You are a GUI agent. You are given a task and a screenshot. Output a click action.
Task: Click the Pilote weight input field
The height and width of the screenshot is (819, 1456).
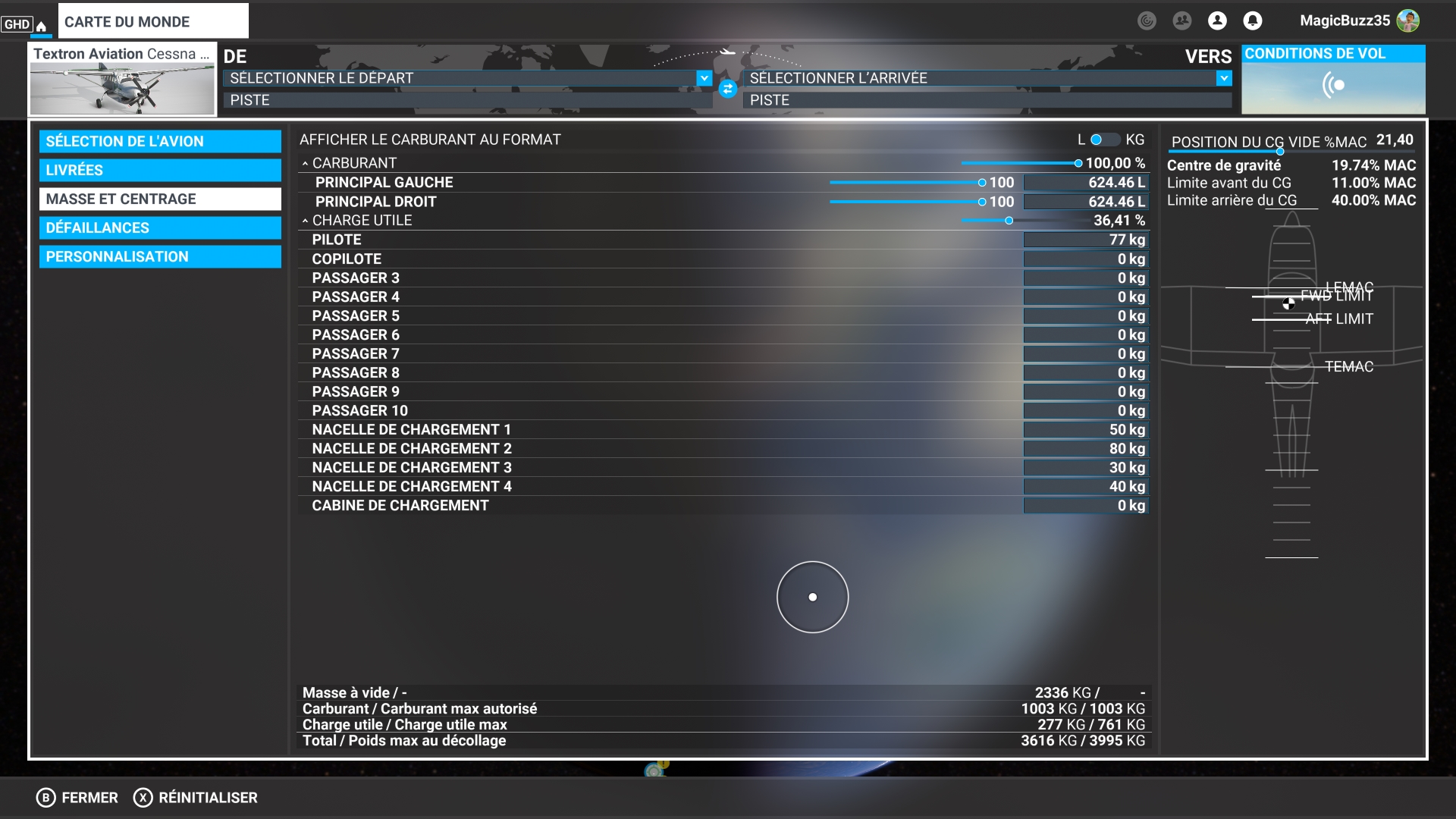click(x=1085, y=240)
